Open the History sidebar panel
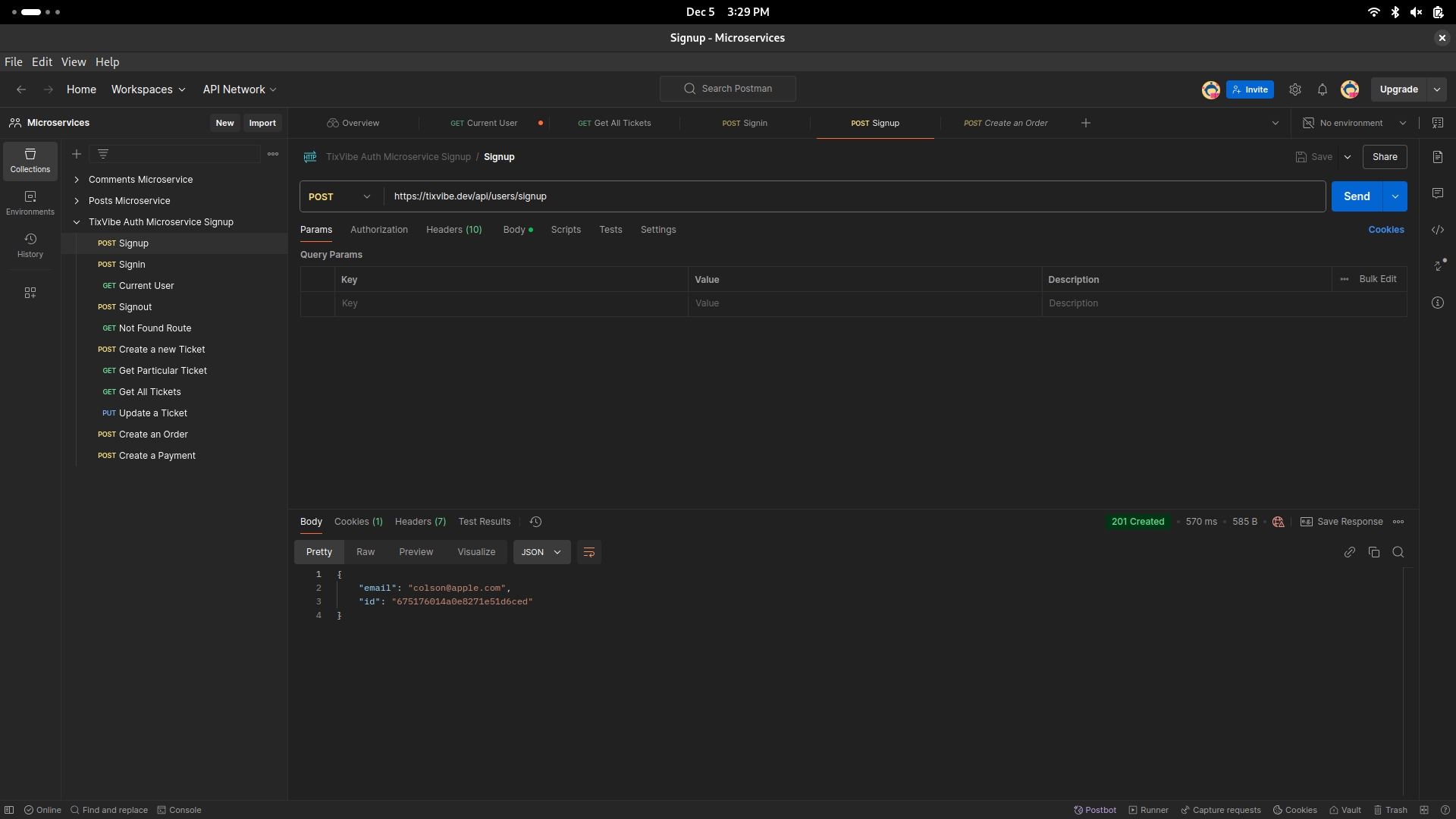The width and height of the screenshot is (1456, 819). (30, 246)
